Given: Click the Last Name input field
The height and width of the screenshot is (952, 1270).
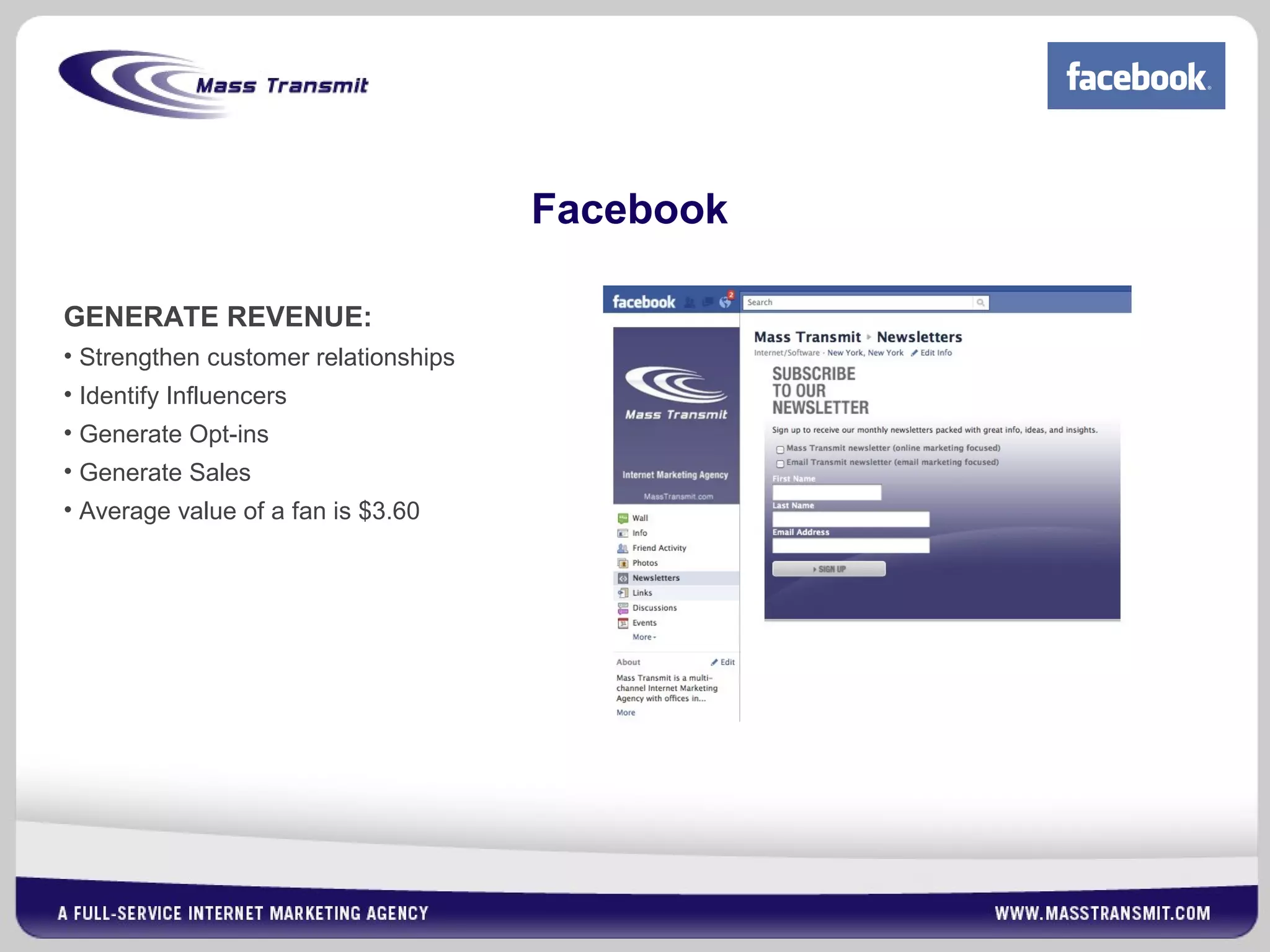Looking at the screenshot, I should point(851,519).
